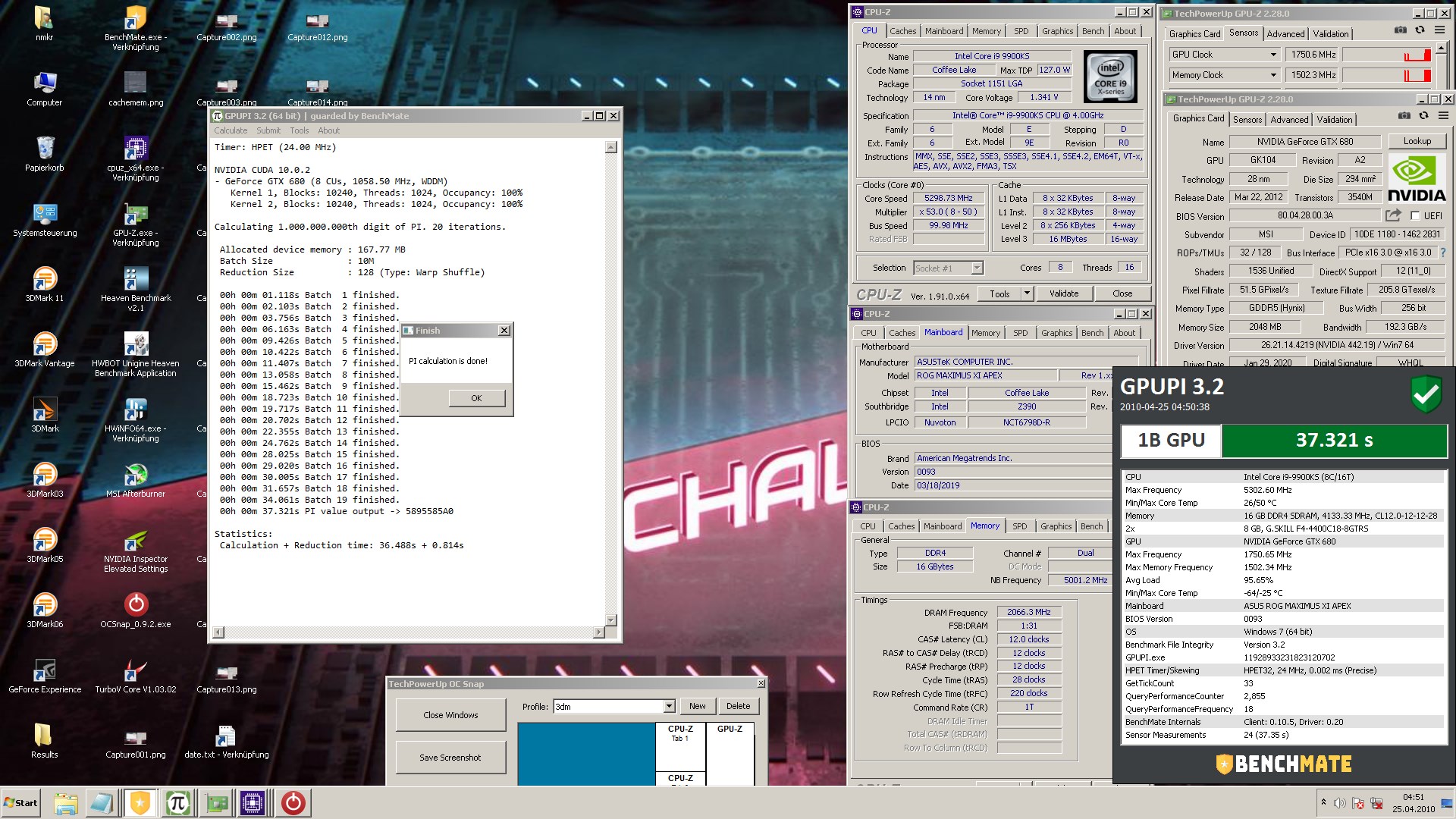Click GPU-Z tile in OC Snap layout
The width and height of the screenshot is (1456, 819).
pos(730,754)
